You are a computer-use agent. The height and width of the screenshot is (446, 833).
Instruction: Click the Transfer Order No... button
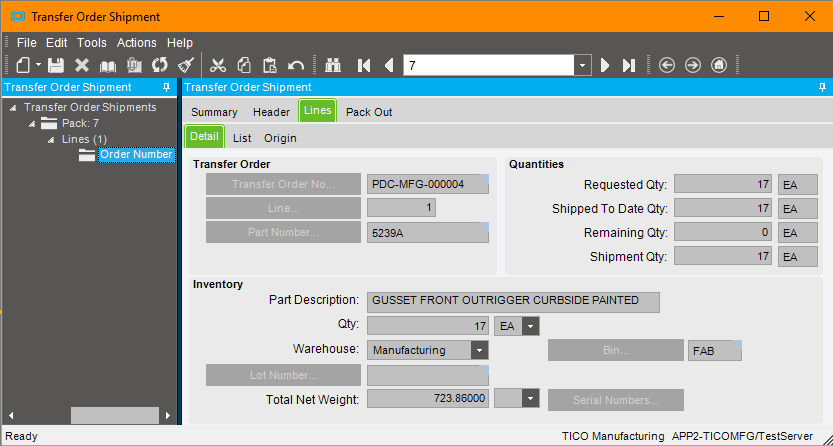pyautogui.click(x=283, y=184)
